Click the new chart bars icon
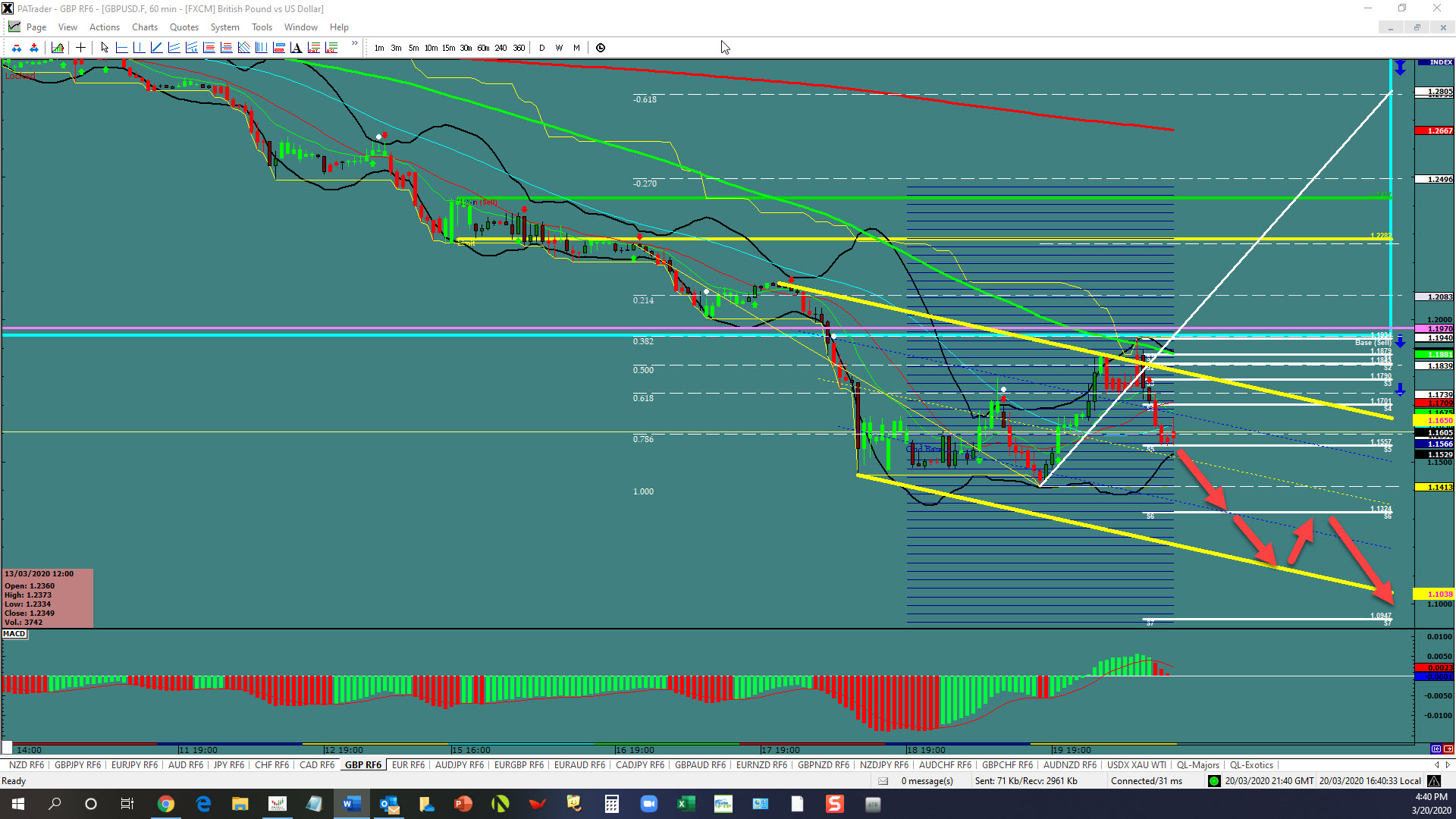 pyautogui.click(x=58, y=48)
